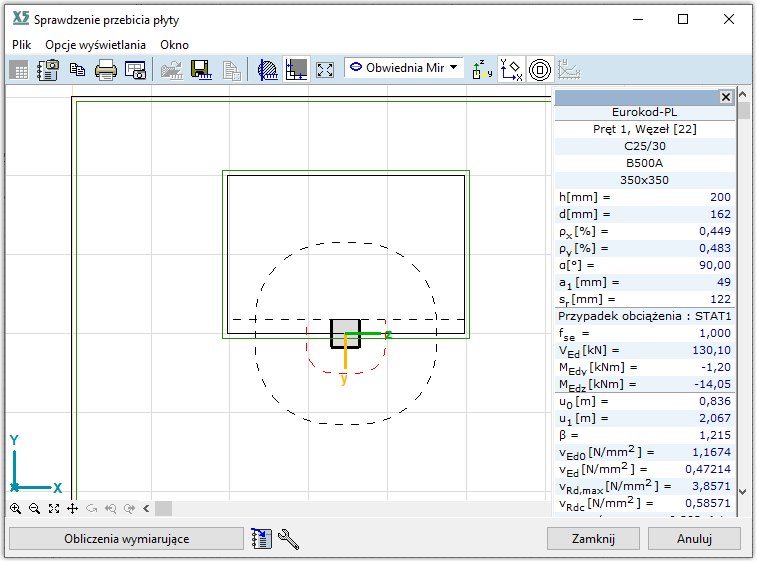Toggle the hatched section display button
This screenshot has width=757, height=562.
267,69
